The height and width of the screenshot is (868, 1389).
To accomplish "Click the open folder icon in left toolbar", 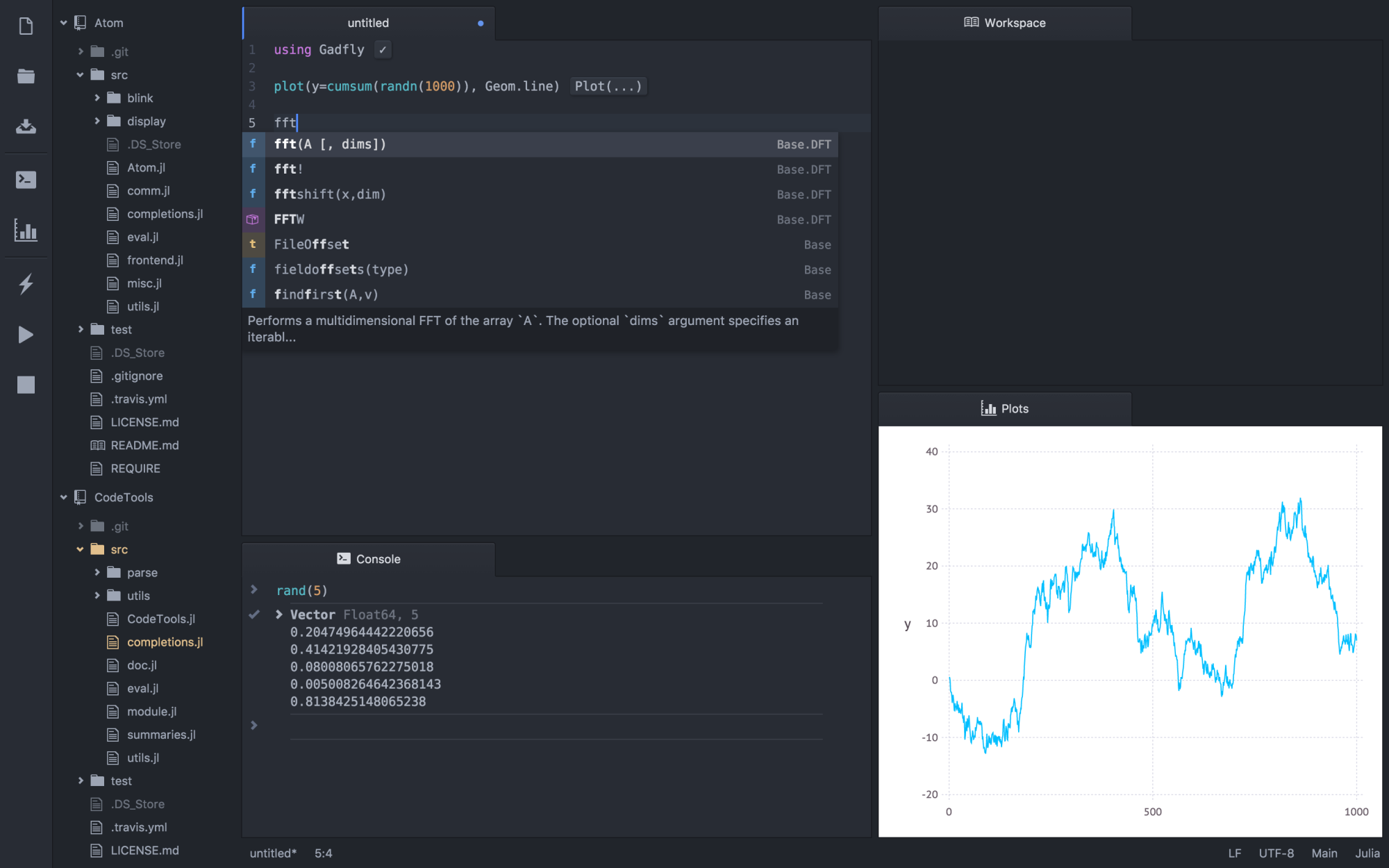I will [26, 76].
